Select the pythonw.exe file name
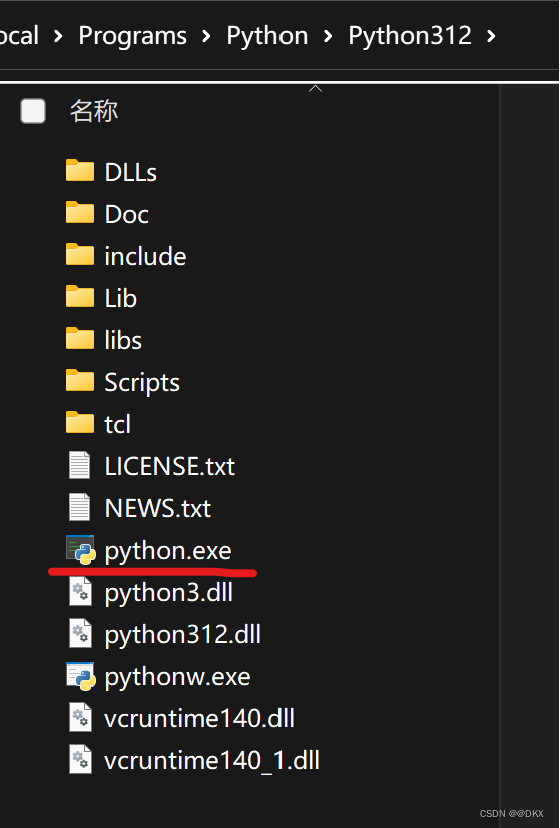 [178, 677]
